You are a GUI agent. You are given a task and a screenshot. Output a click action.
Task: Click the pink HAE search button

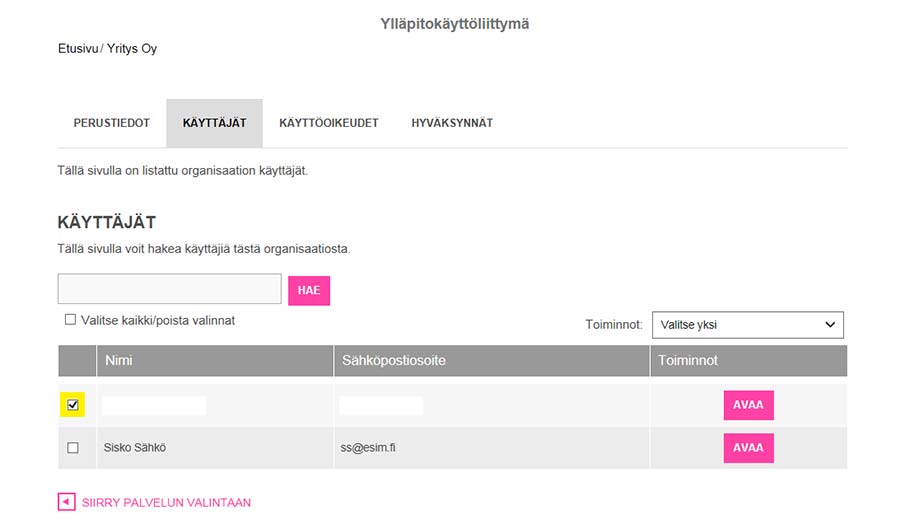(309, 290)
